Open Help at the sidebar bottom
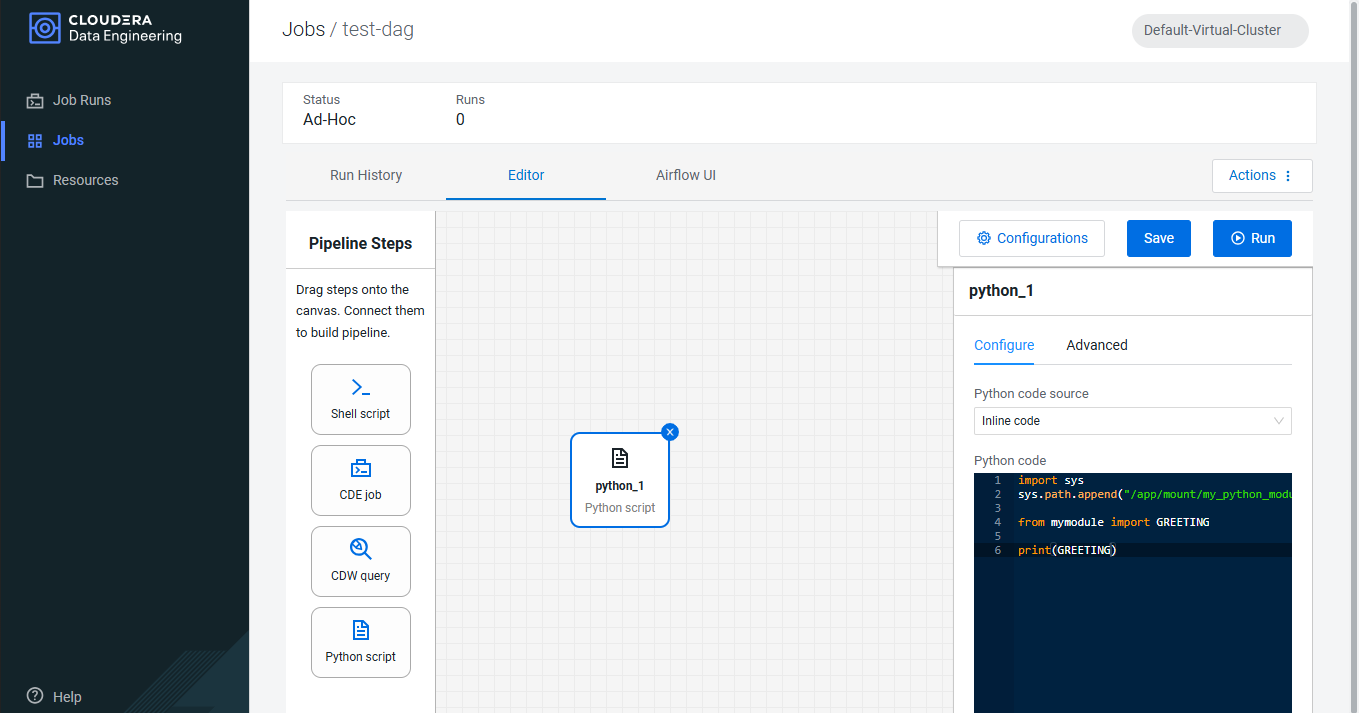The height and width of the screenshot is (713, 1359). 53,696
